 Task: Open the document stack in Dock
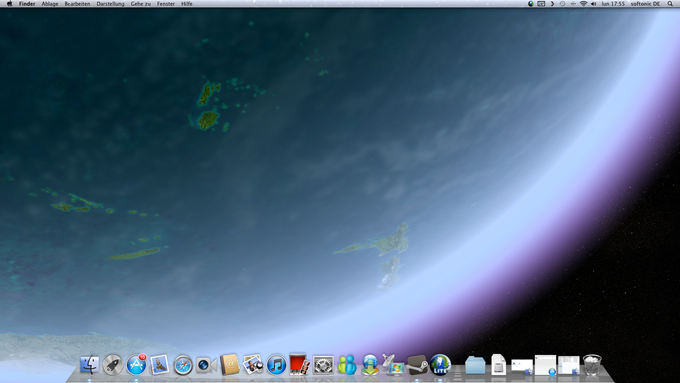(499, 364)
